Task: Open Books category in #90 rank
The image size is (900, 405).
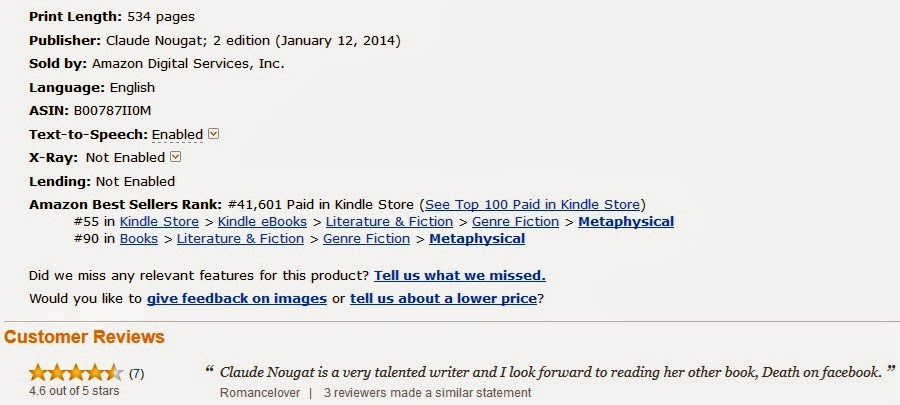Action: coord(140,238)
